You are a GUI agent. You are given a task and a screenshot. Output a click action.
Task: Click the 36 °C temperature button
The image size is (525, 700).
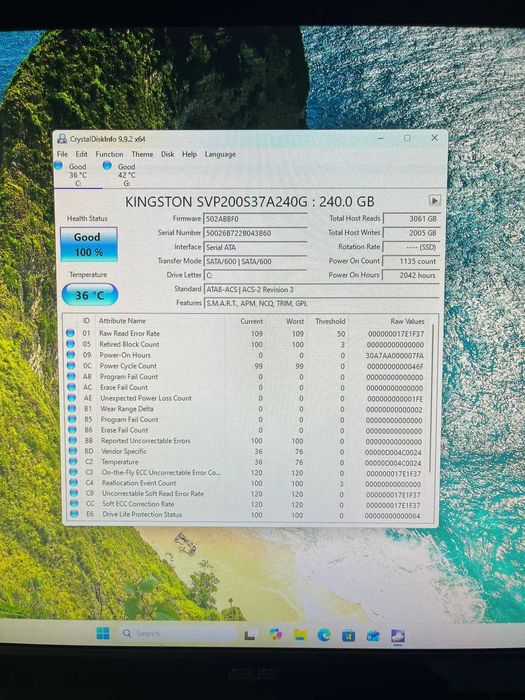tap(90, 295)
